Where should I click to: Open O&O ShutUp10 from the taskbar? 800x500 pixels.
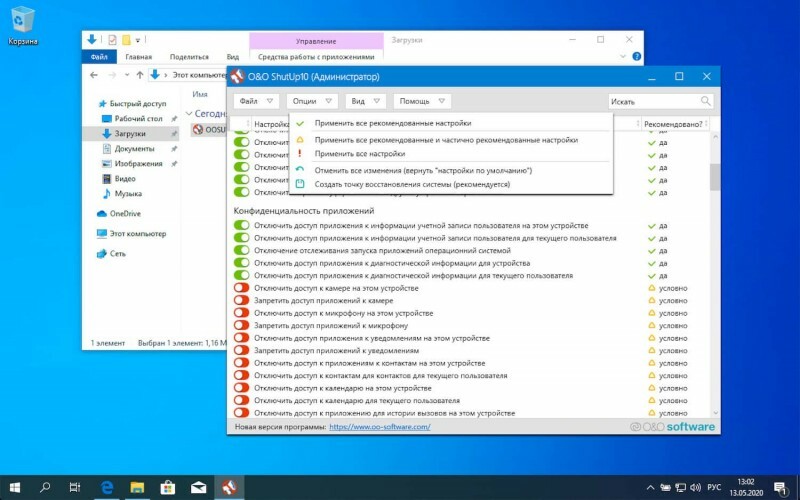point(229,488)
